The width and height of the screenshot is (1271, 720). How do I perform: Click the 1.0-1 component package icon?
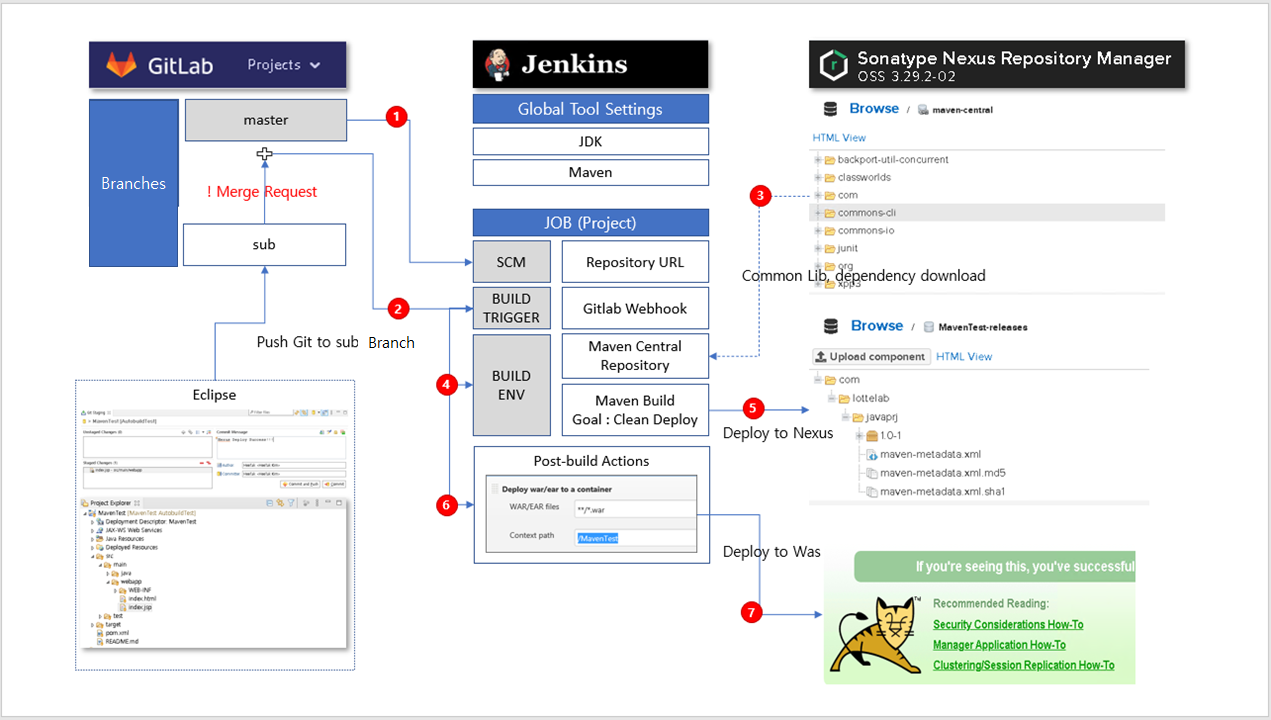point(871,436)
